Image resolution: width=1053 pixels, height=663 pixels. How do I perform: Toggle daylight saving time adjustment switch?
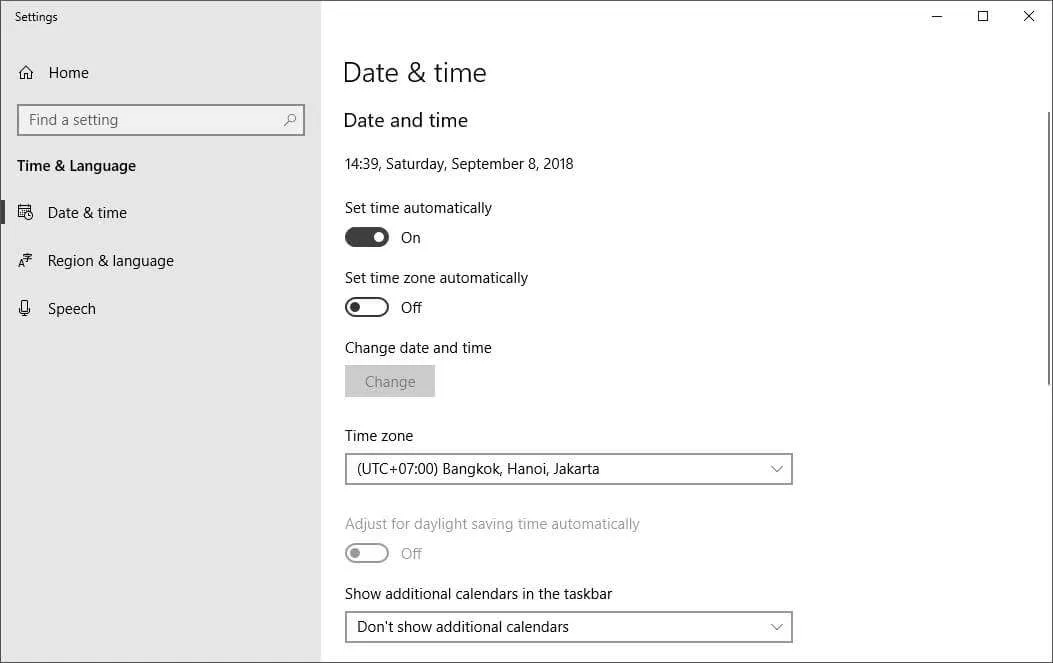[x=367, y=553]
